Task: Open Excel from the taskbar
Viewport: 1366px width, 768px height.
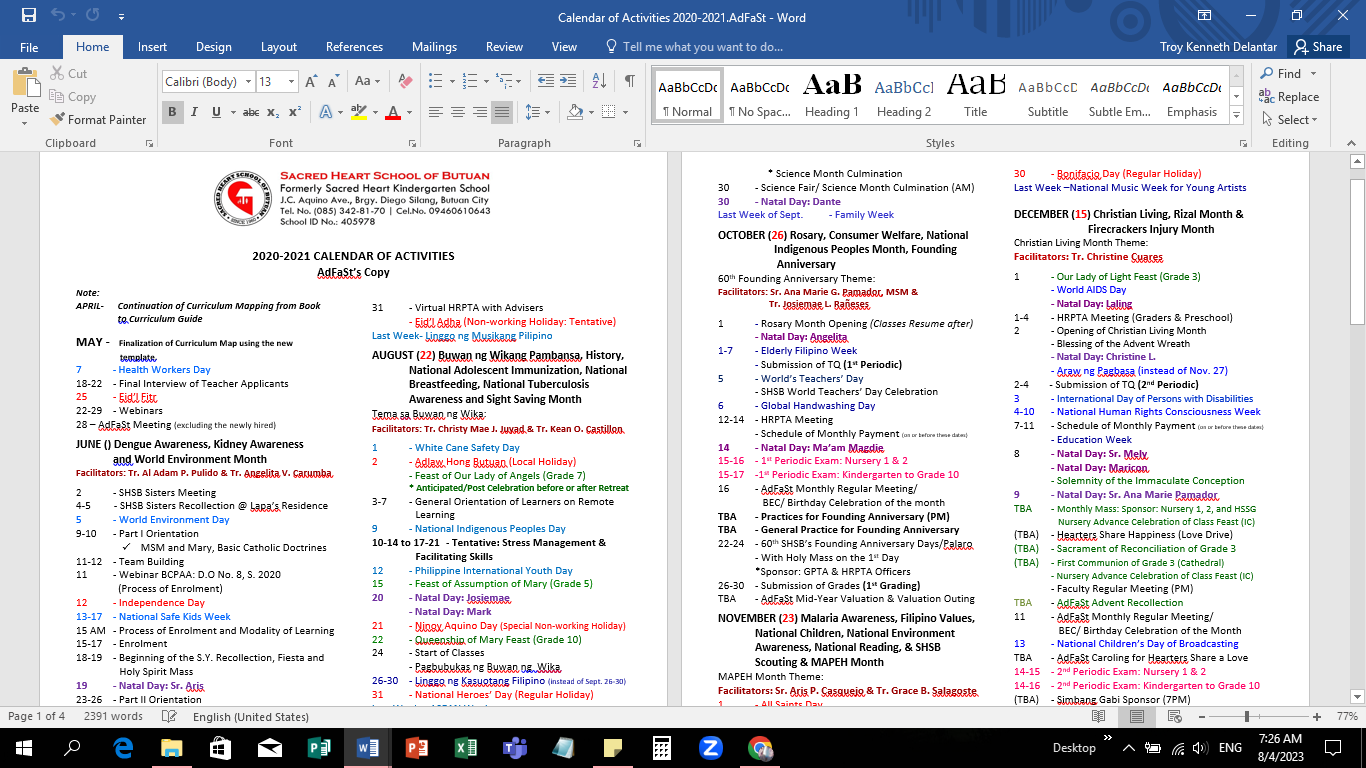Action: point(465,748)
